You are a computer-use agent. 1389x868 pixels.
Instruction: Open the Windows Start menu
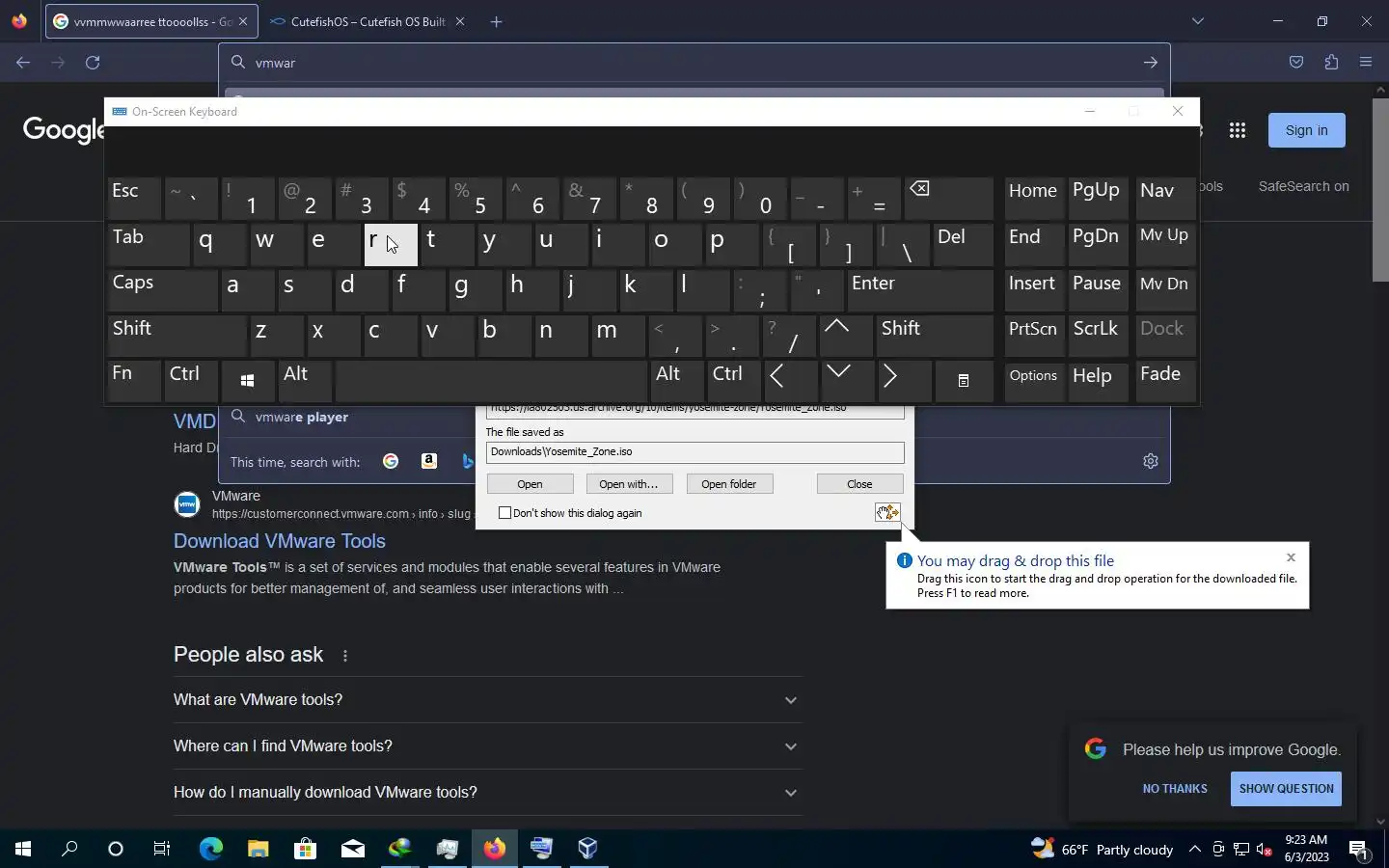[x=23, y=849]
